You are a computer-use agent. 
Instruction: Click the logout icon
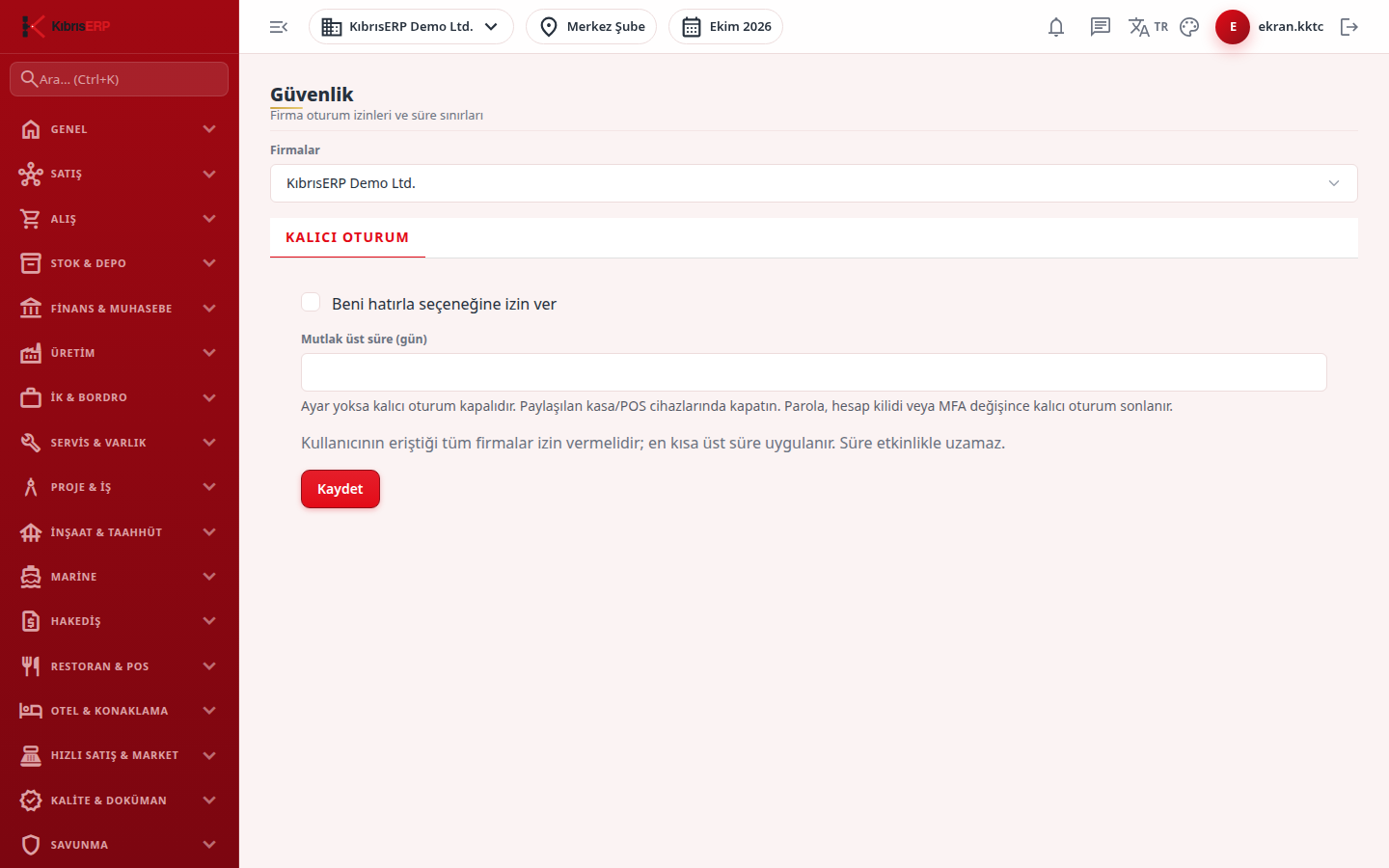pyautogui.click(x=1349, y=27)
